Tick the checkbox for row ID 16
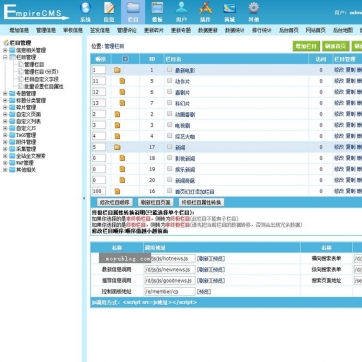This screenshot has width=362, height=362. coord(170,191)
